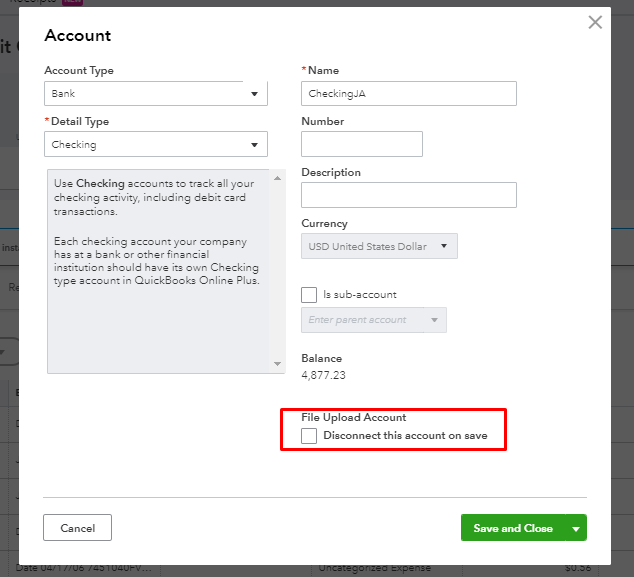Close the Account dialog with X
Viewport: 634px width, 577px height.
[595, 22]
